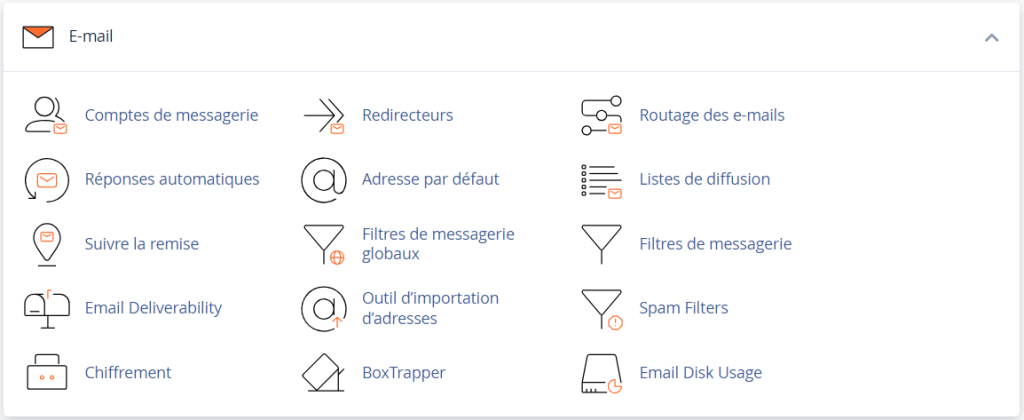Open the Spam Filters text link
1024x420 pixels.
(683, 308)
